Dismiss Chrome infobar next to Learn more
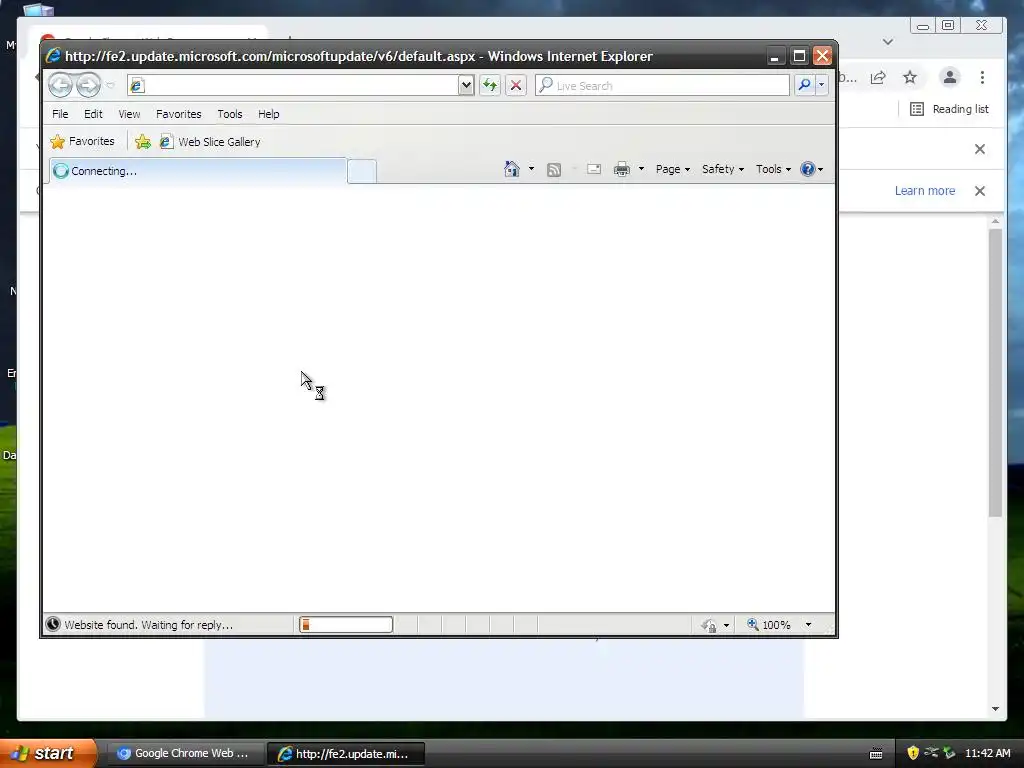The image size is (1024, 768). (980, 191)
